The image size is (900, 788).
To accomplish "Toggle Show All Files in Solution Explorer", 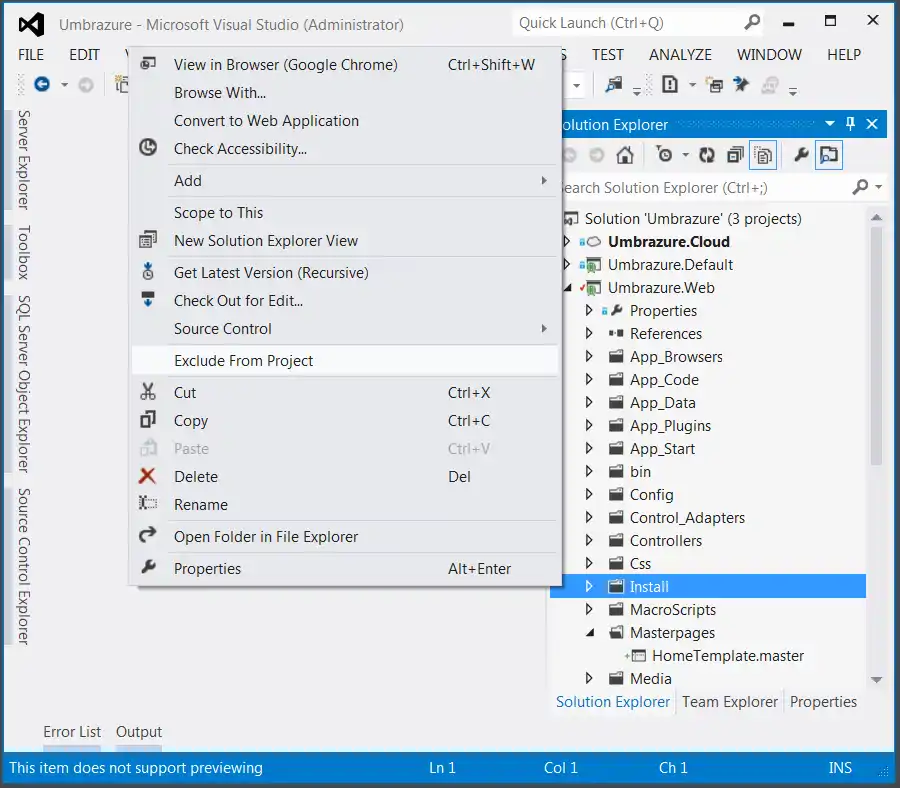I will 763,155.
